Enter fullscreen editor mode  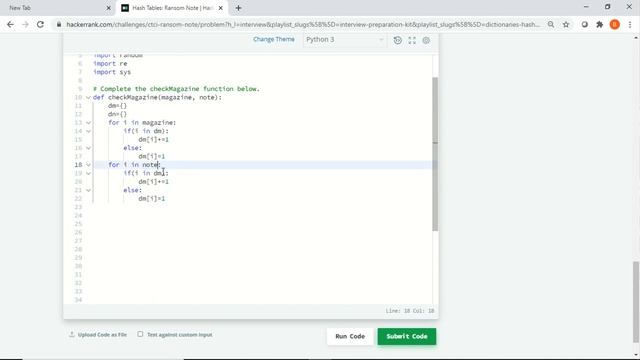tap(412, 40)
